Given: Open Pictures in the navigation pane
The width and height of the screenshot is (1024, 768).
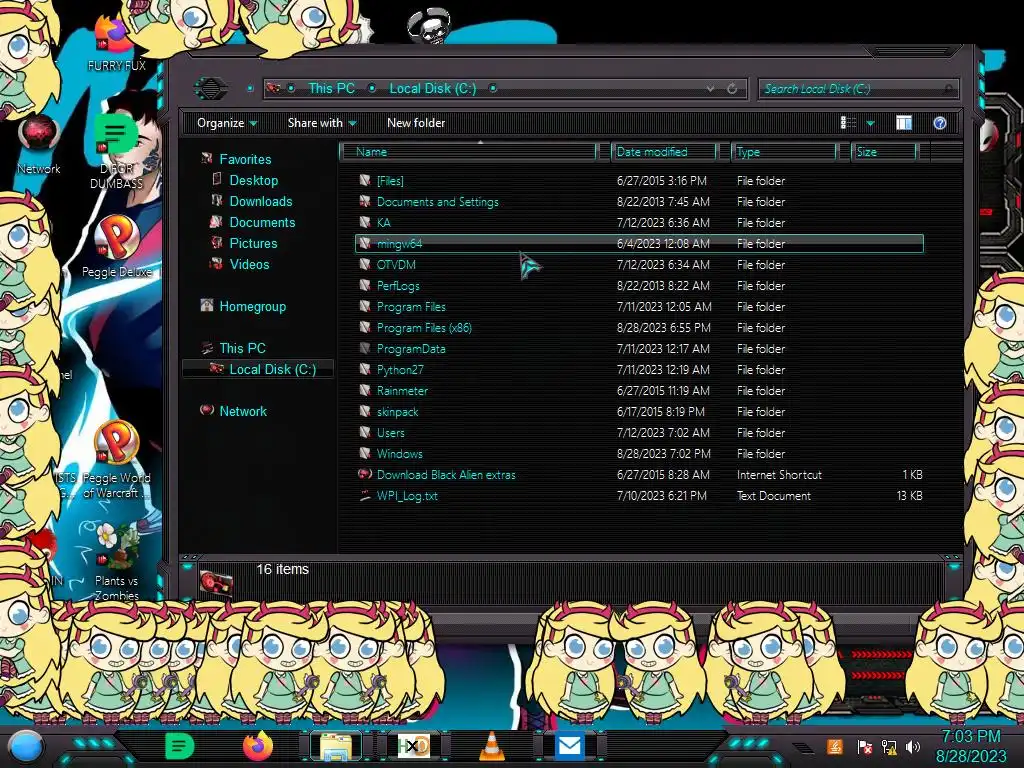Looking at the screenshot, I should (253, 243).
